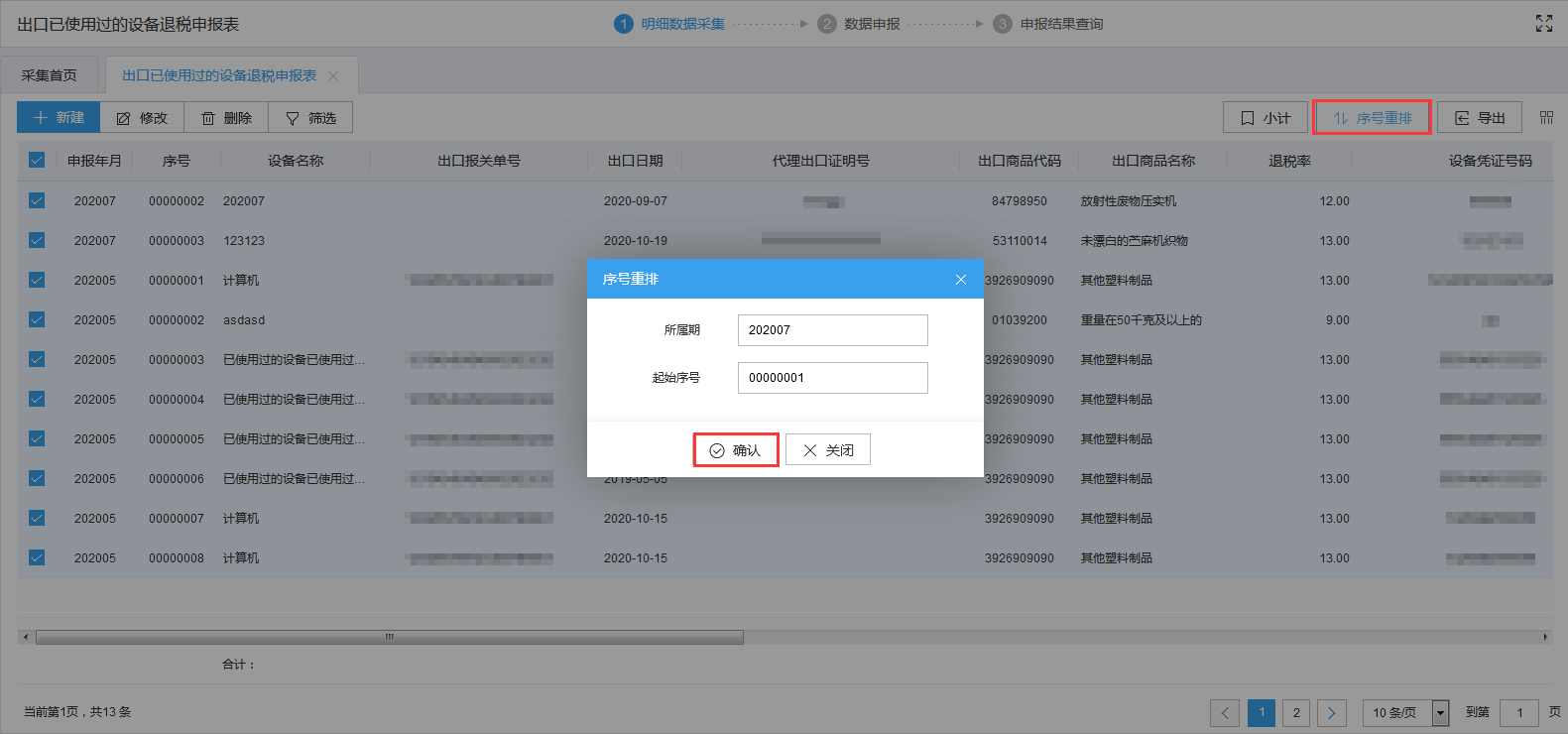Click 代理出口证明号 column header
The width and height of the screenshot is (1568, 734).
pyautogui.click(x=821, y=161)
